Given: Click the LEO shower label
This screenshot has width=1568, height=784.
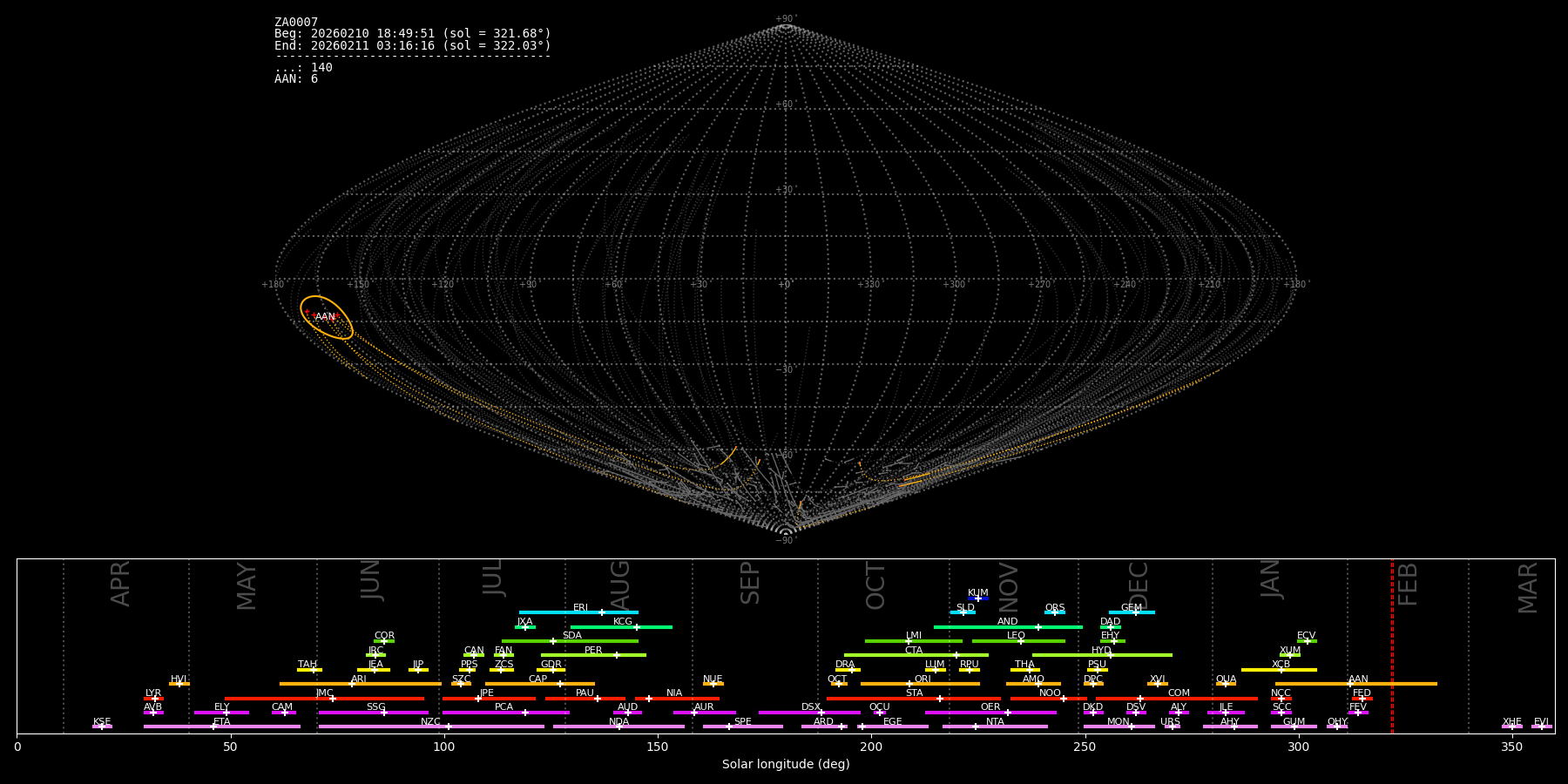Looking at the screenshot, I should [x=1017, y=636].
